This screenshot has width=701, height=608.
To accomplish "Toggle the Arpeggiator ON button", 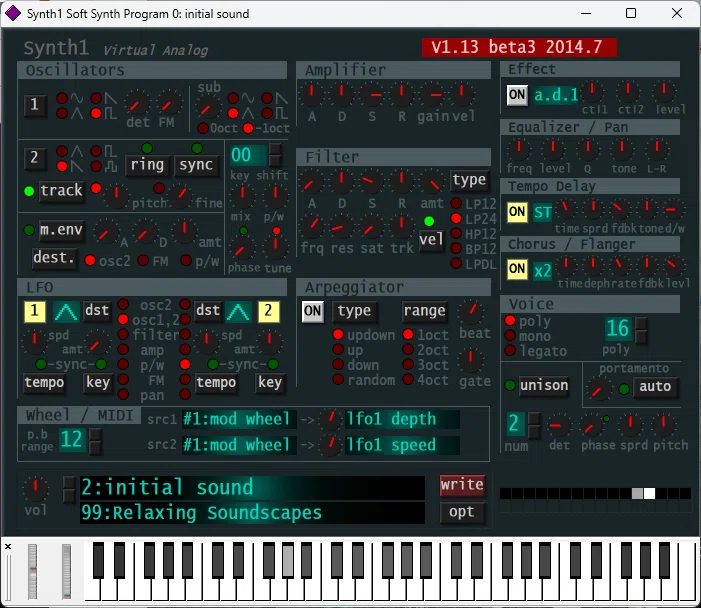I will (x=312, y=311).
